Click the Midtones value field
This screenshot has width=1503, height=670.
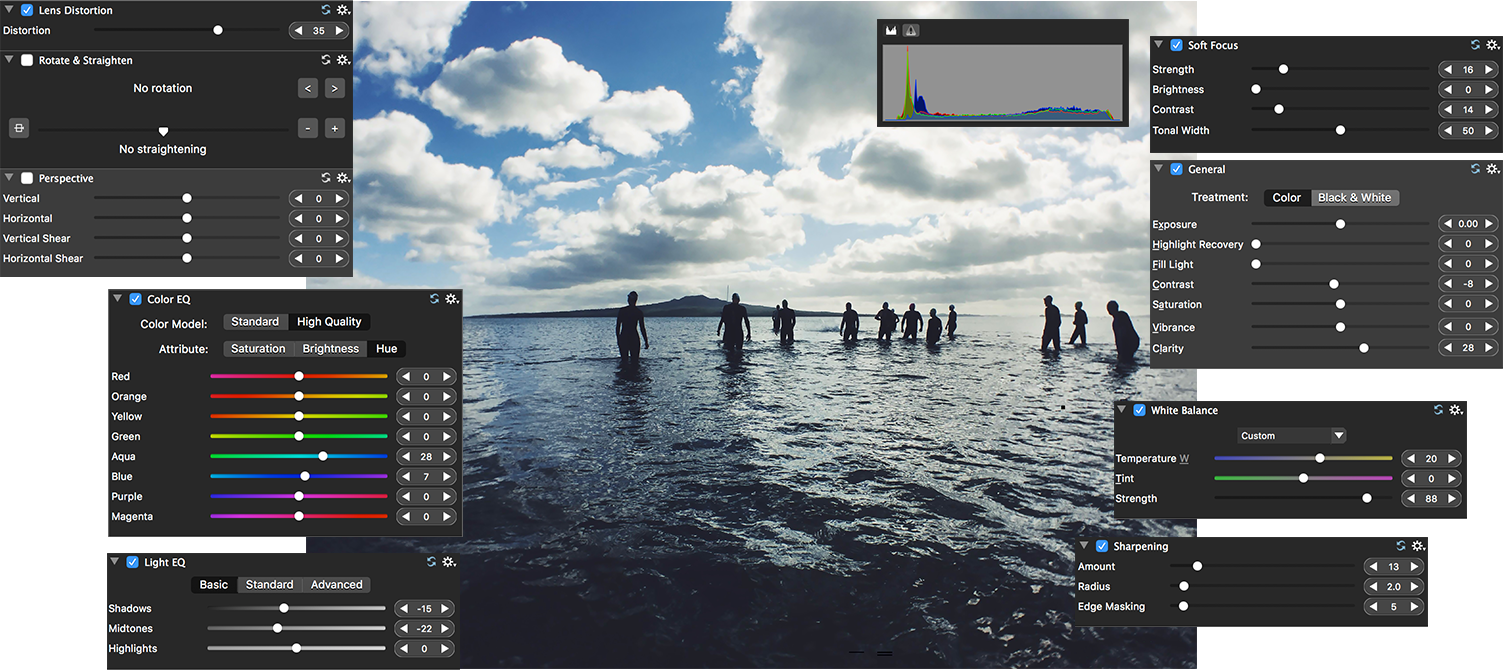425,629
